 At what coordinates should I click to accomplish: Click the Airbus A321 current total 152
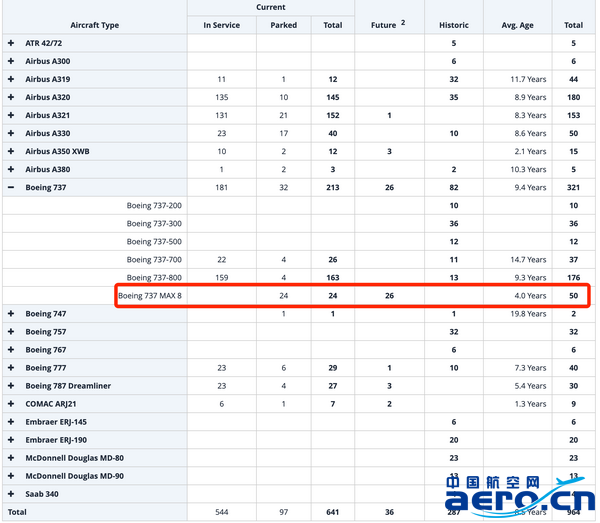(x=333, y=115)
